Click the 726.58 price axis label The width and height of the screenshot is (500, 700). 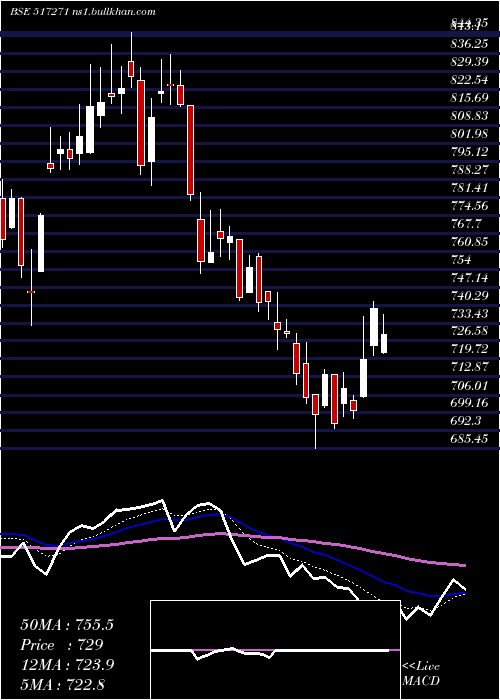469,331
